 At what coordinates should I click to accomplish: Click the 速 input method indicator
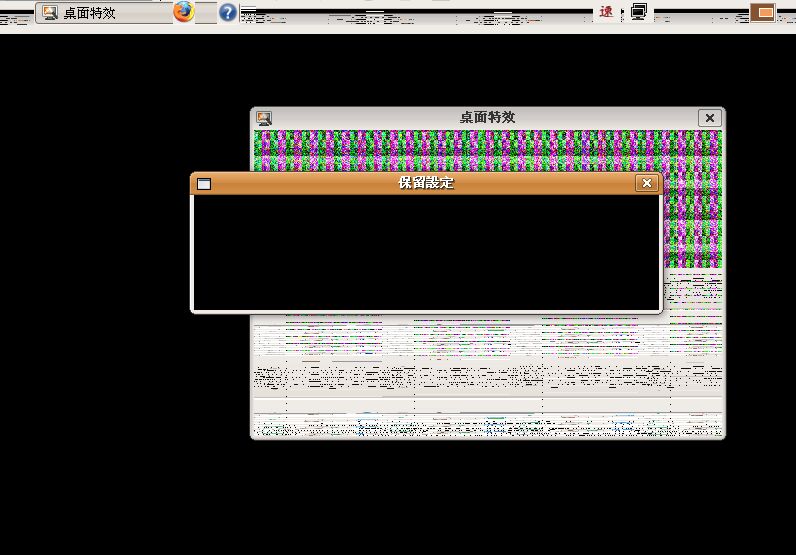pyautogui.click(x=606, y=12)
